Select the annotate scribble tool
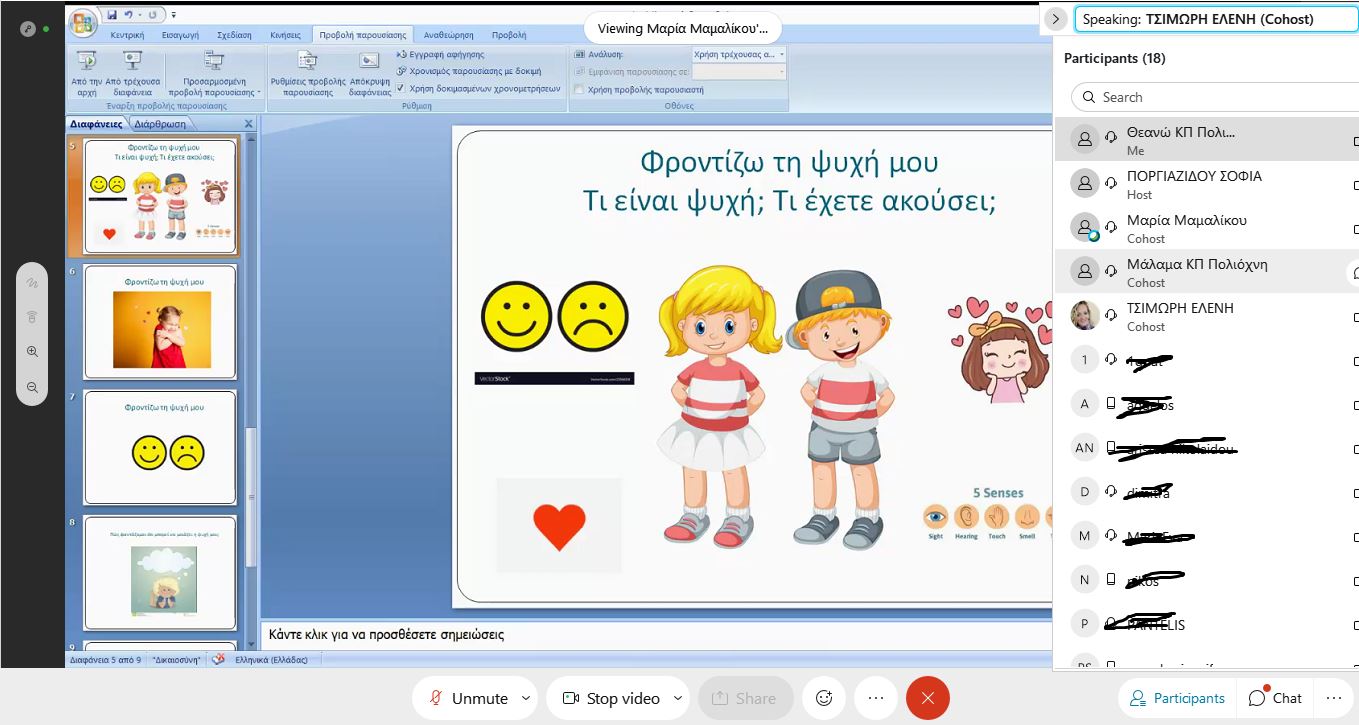The height and width of the screenshot is (725, 1359). tap(32, 283)
